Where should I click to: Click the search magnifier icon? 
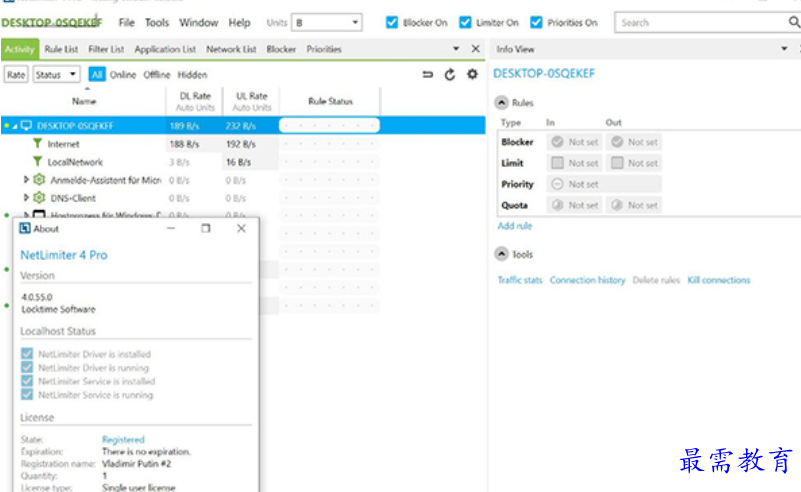tap(794, 22)
